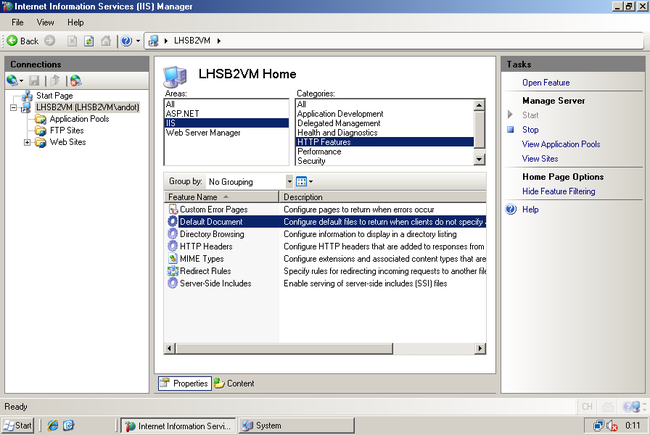Select Web Server Manager in Areas list
The width and height of the screenshot is (650, 435).
click(x=226, y=133)
